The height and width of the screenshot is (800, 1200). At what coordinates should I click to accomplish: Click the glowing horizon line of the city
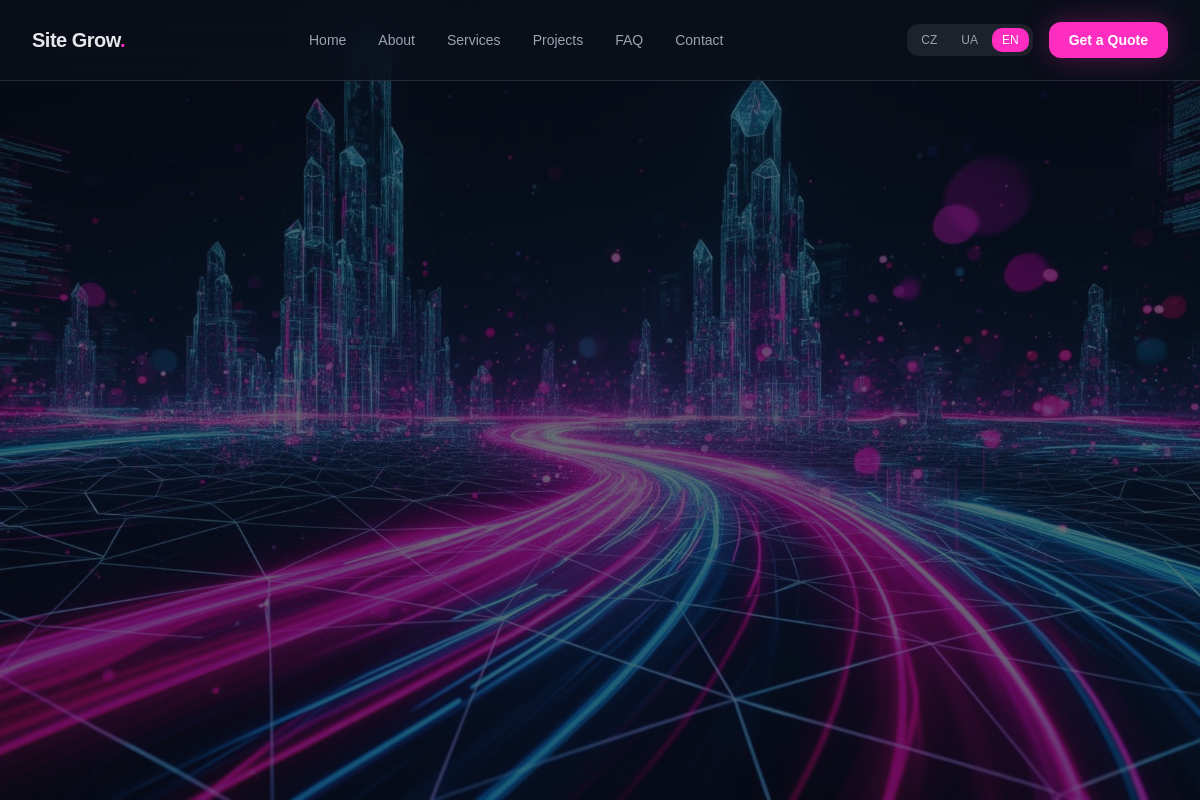click(600, 415)
